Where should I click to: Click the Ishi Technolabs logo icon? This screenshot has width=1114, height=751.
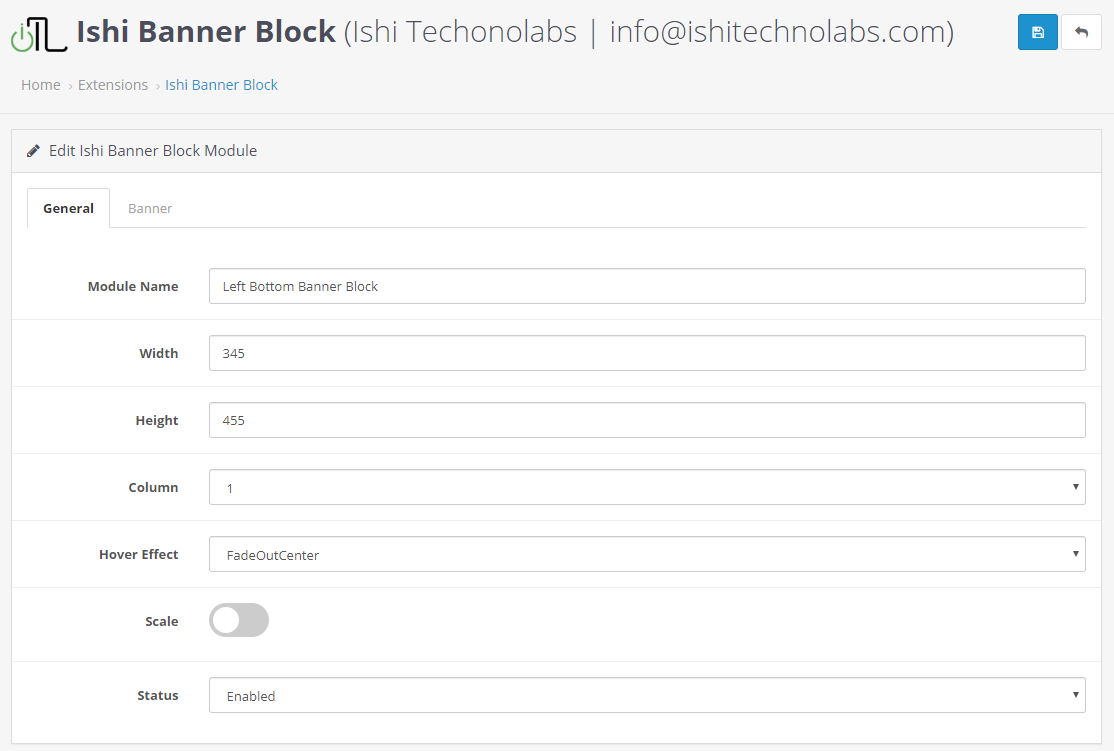tap(39, 34)
